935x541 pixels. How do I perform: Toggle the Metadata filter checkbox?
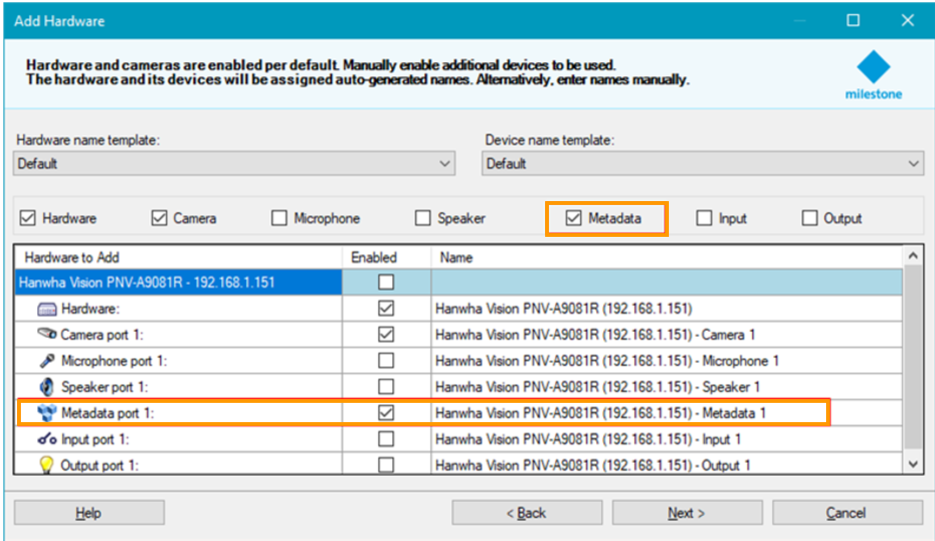[x=573, y=218]
